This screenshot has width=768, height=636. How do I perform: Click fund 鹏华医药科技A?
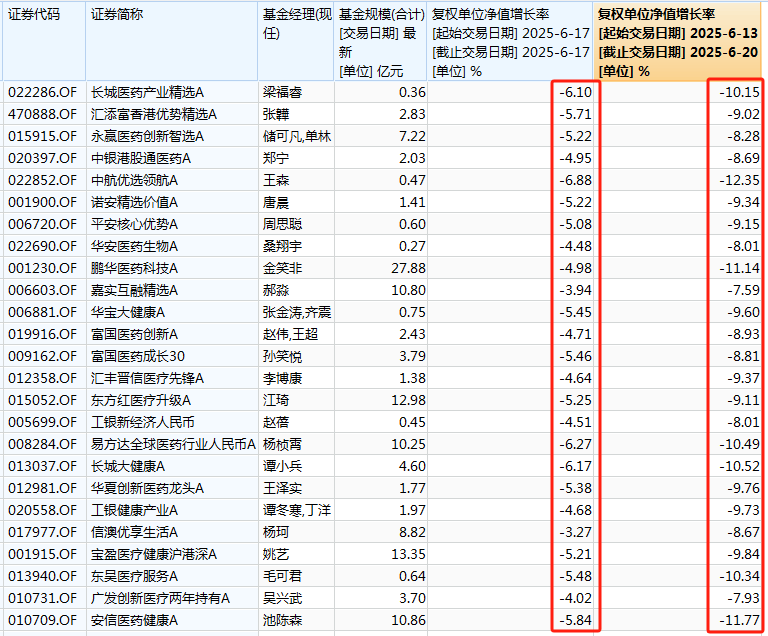point(134,269)
